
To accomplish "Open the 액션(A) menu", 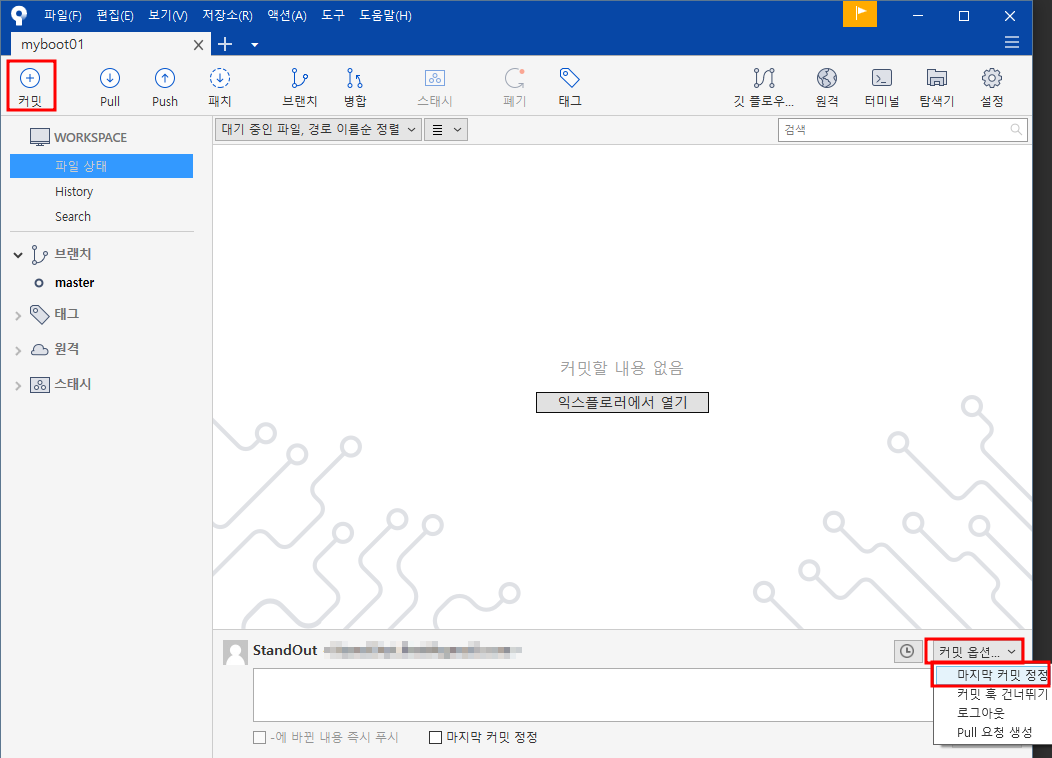I will point(286,15).
